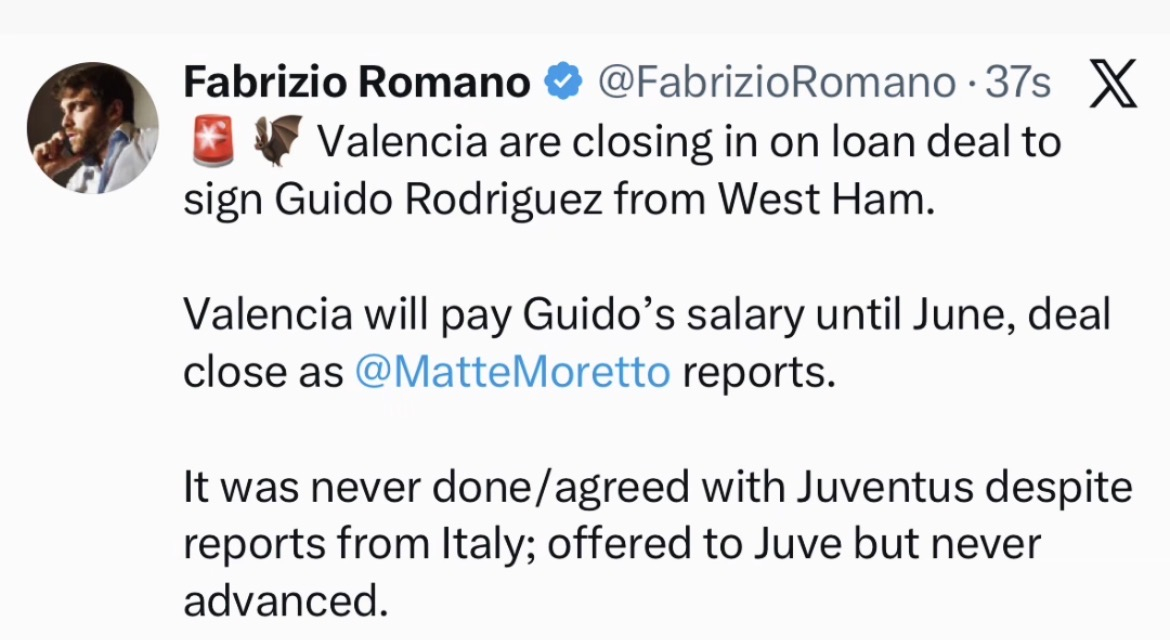Viewport: 1170px width, 640px height.
Task: Click the blue verified badge icon
Action: [563, 84]
